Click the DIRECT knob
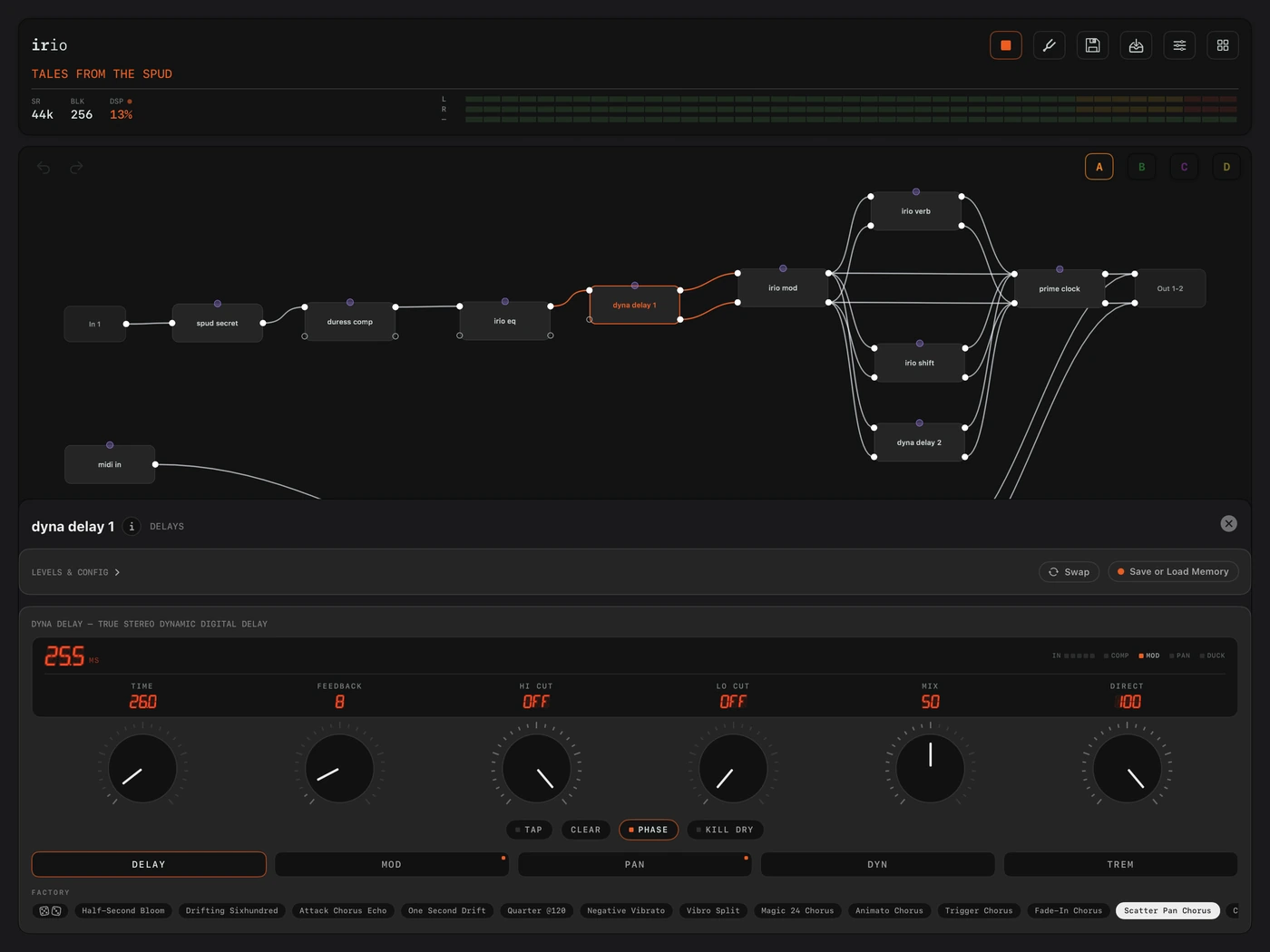The width and height of the screenshot is (1270, 952). pyautogui.click(x=1127, y=768)
